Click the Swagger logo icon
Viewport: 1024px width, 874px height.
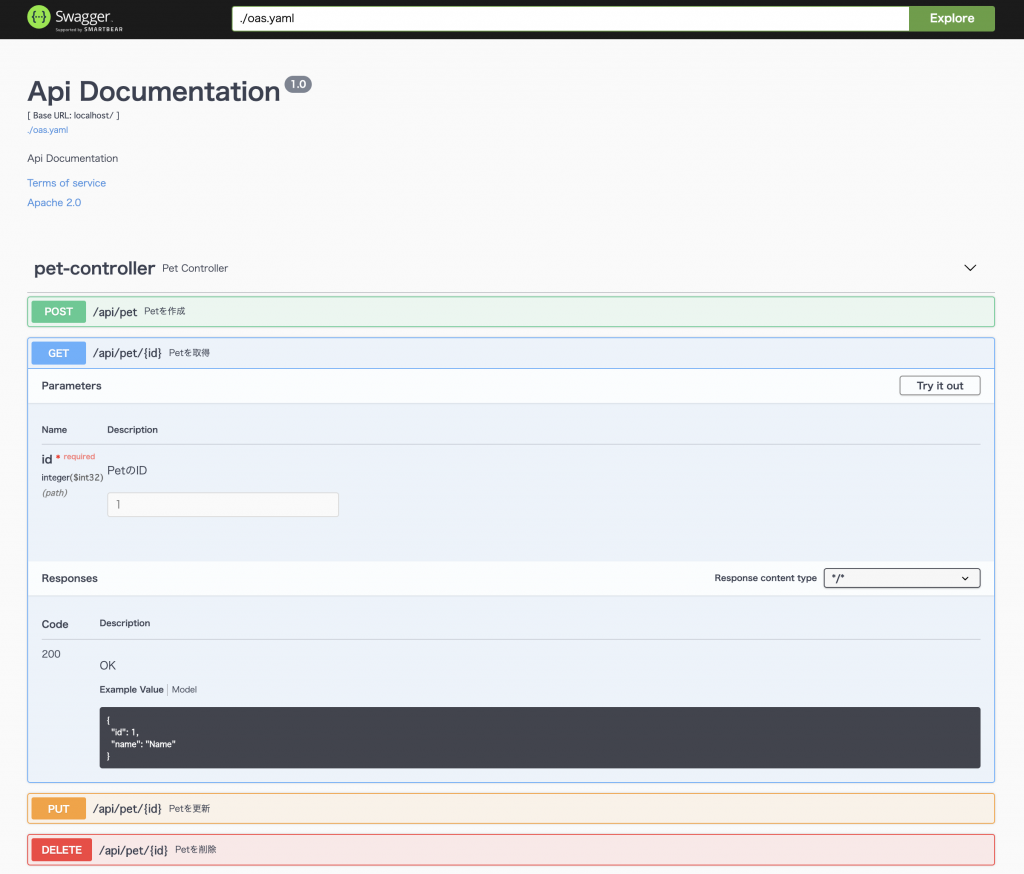(x=38, y=18)
